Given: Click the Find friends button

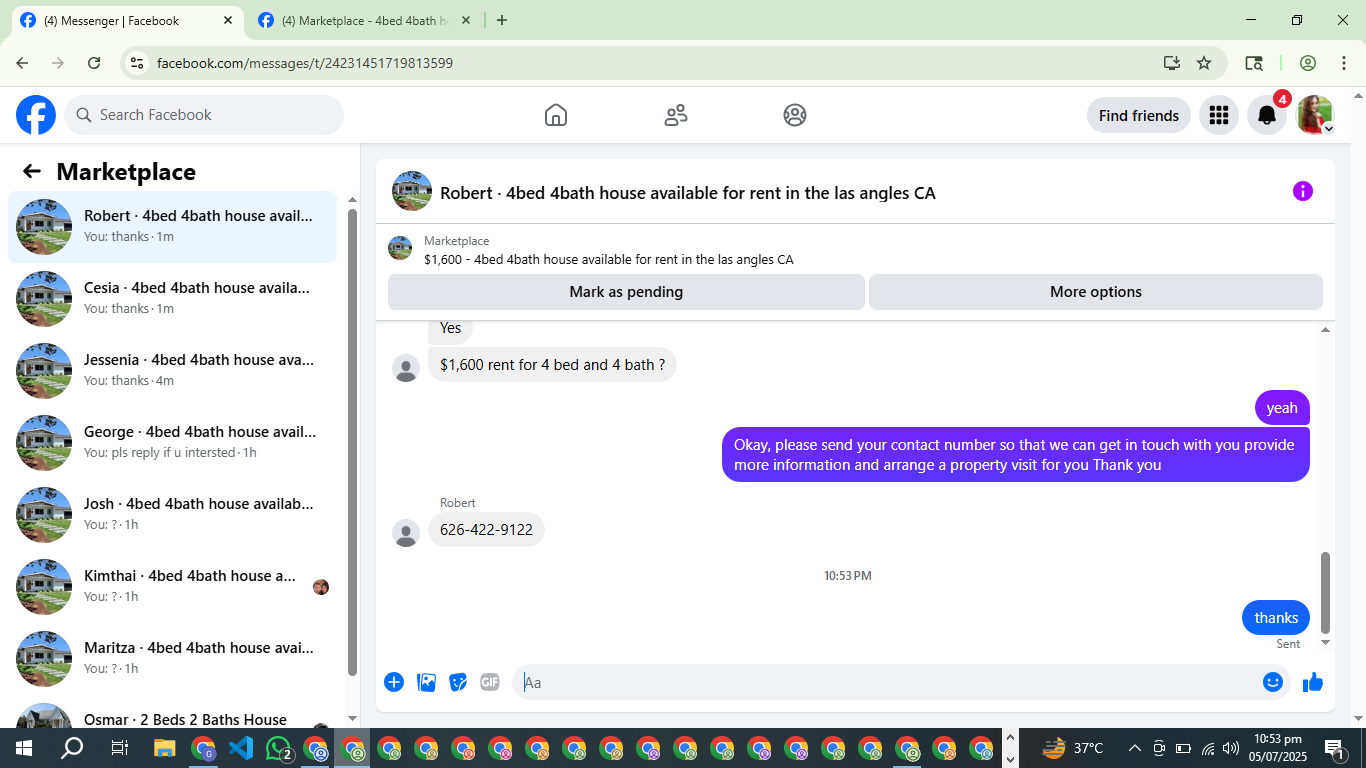Looking at the screenshot, I should click(1138, 115).
